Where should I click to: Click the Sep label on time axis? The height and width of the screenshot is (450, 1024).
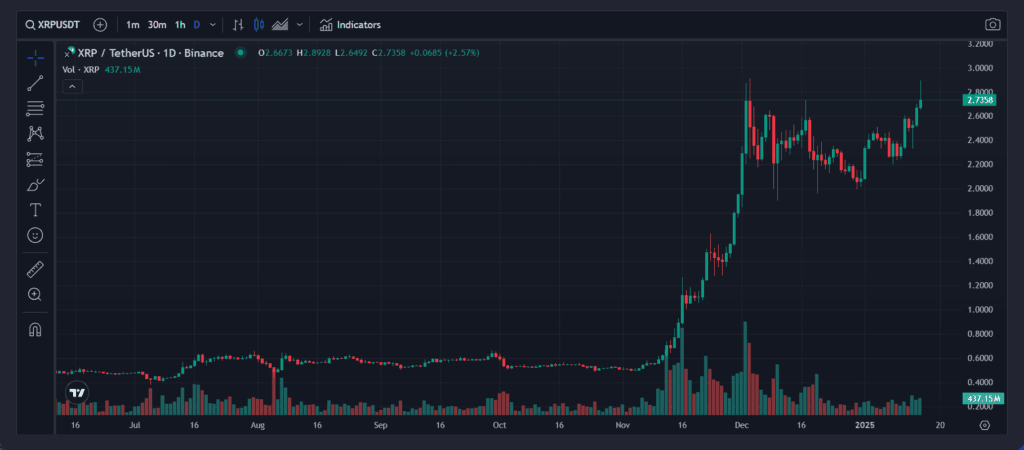tap(381, 425)
